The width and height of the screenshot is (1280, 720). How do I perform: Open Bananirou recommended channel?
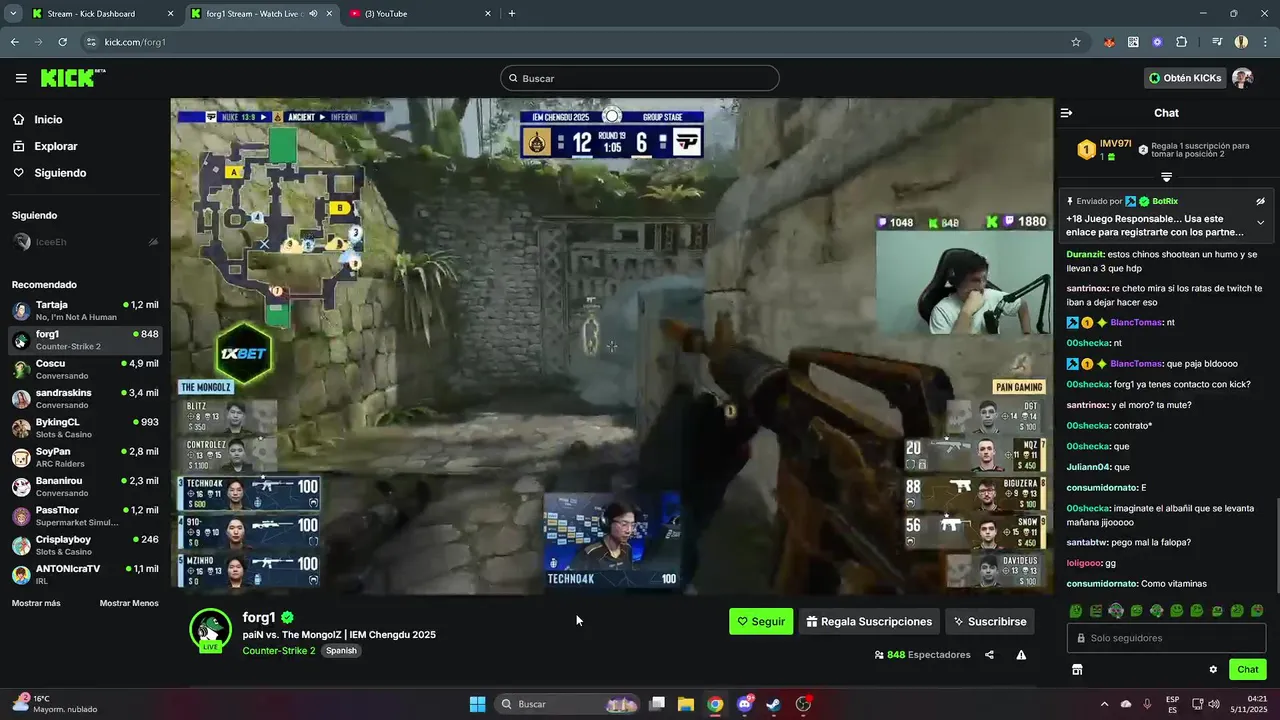[x=85, y=486]
